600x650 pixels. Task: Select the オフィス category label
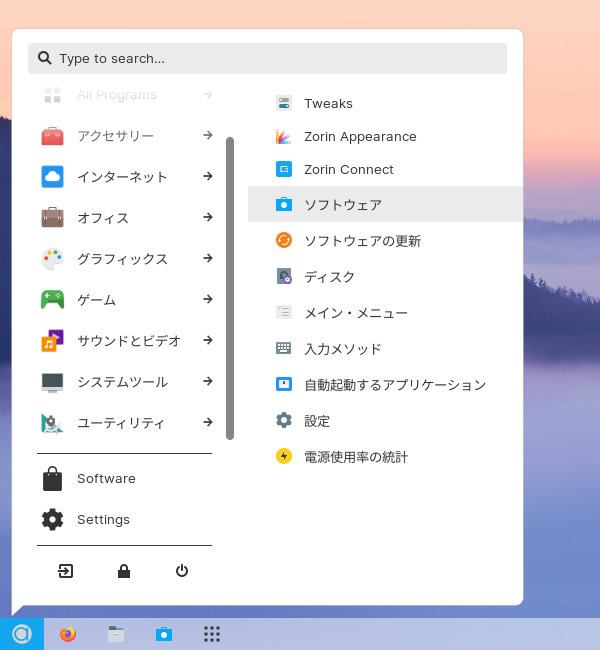103,218
